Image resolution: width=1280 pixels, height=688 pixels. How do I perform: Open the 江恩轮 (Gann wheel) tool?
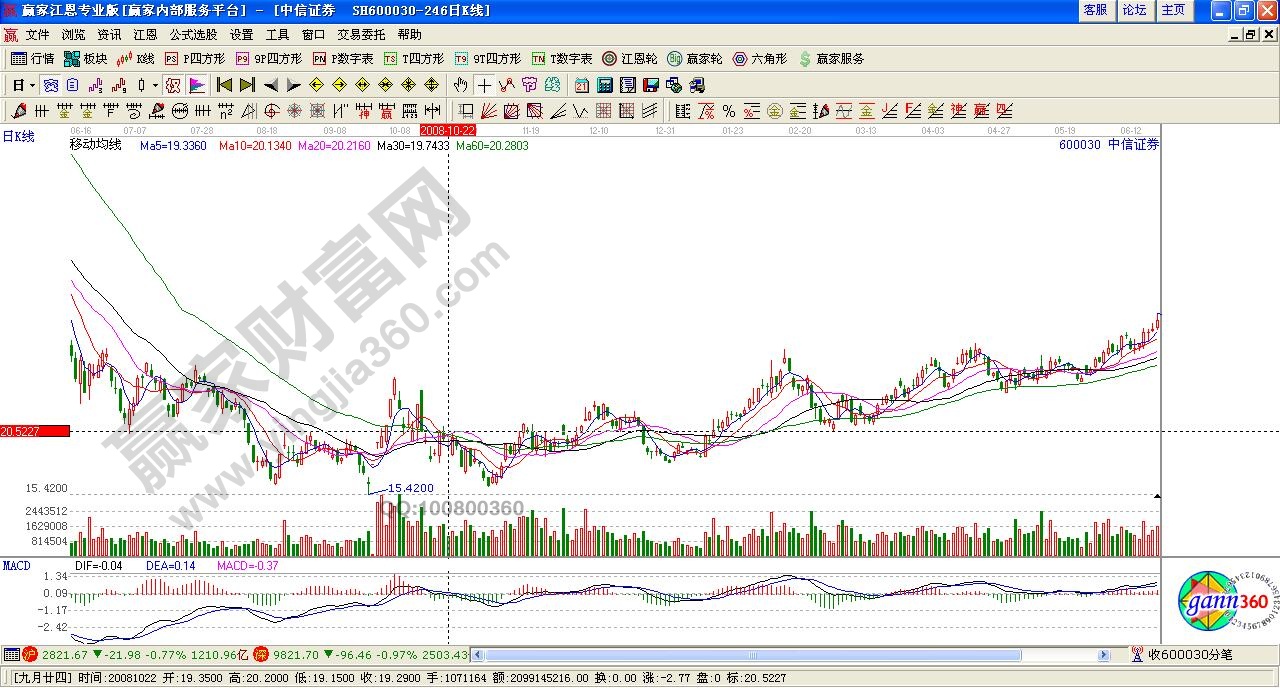point(630,59)
